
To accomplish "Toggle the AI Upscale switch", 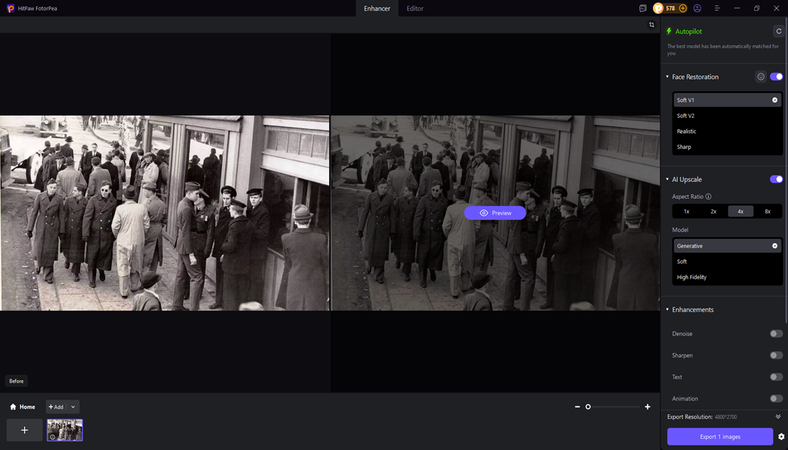I will pyautogui.click(x=776, y=179).
